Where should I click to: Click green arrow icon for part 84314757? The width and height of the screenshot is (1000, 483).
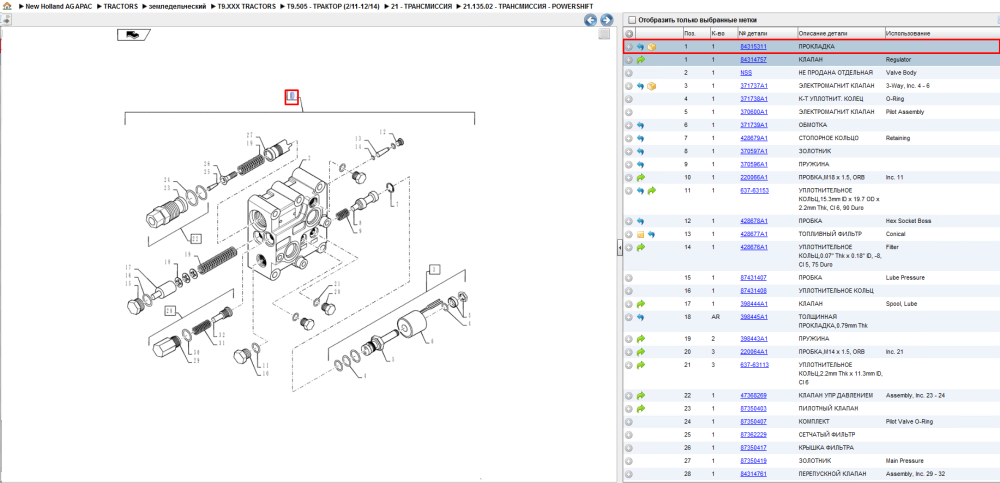(641, 60)
